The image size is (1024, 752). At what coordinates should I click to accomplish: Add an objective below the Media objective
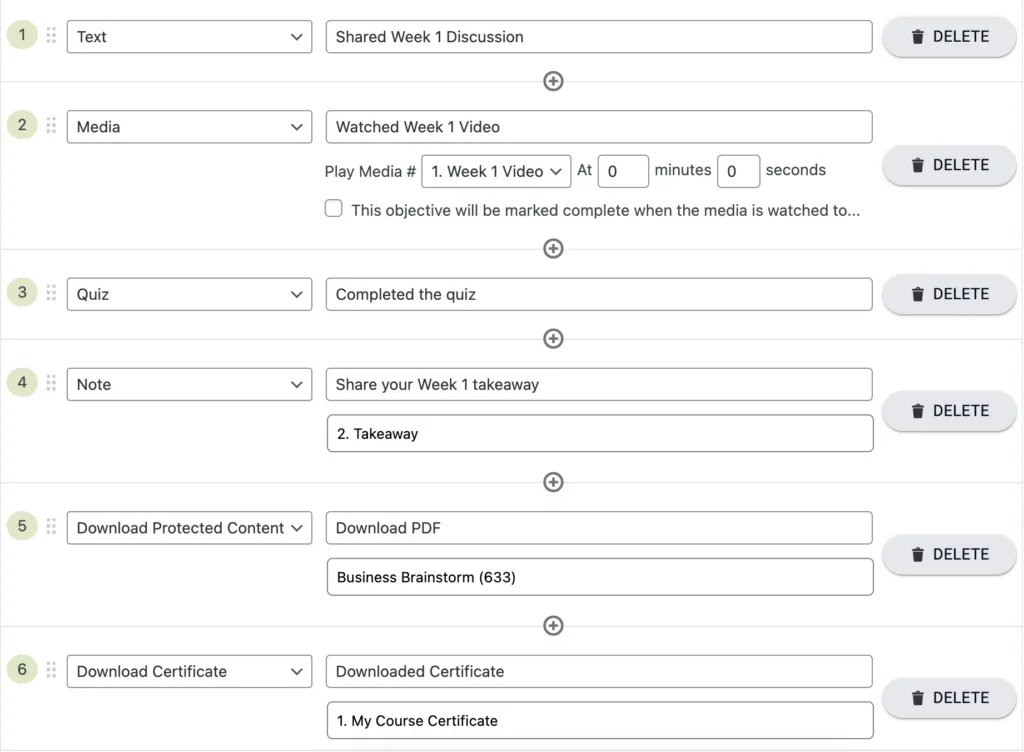[x=553, y=249]
